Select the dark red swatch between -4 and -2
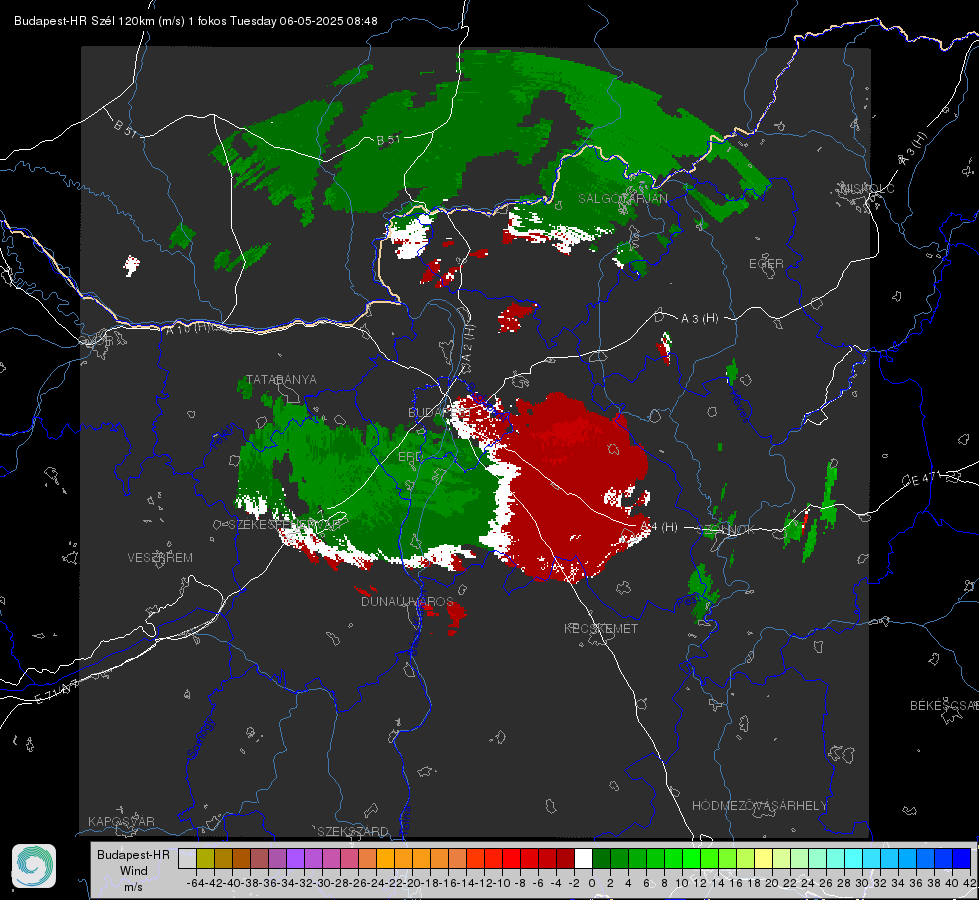Image resolution: width=979 pixels, height=900 pixels. coord(565,859)
